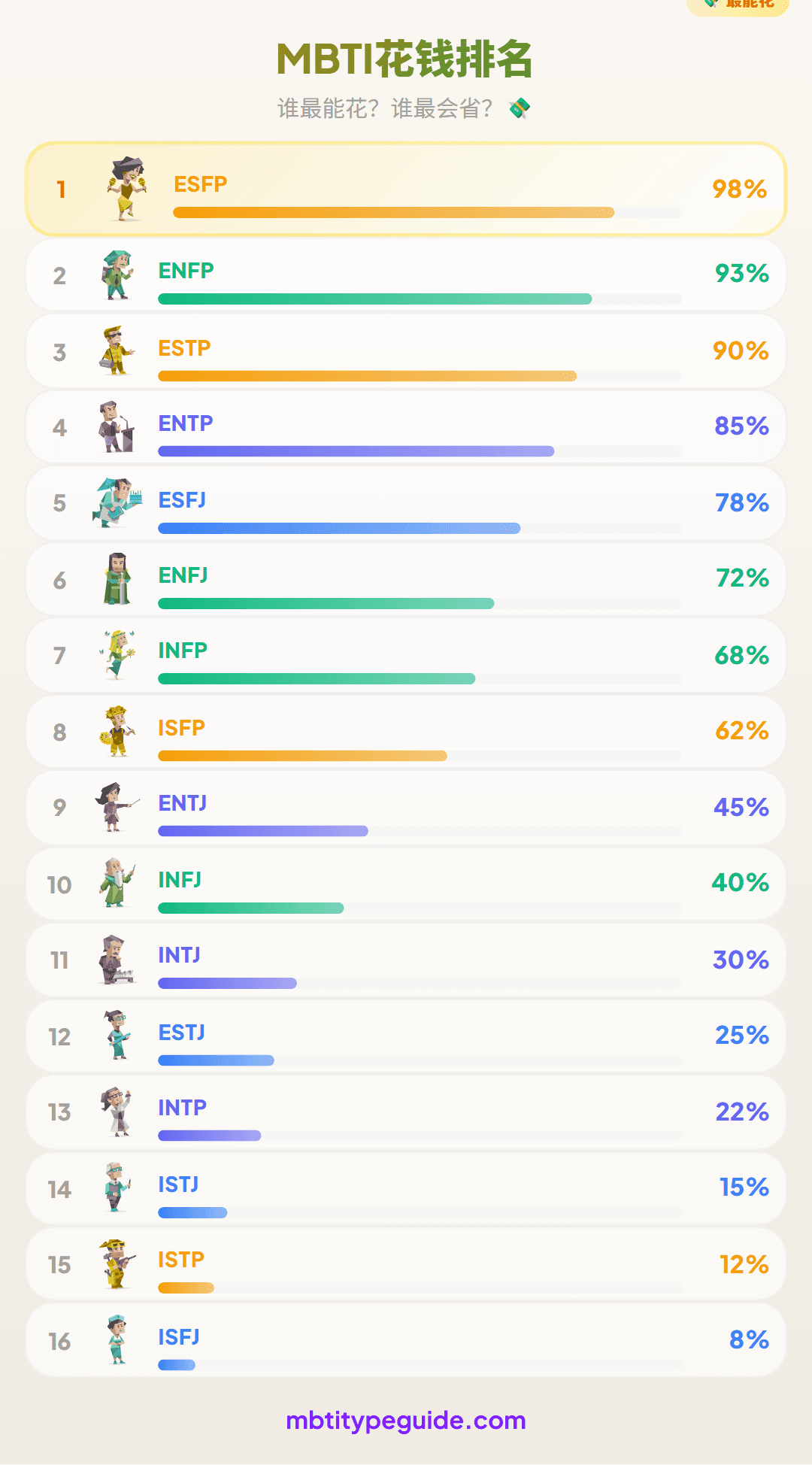812x1465 pixels.
Task: Click the ISTP character avatar icon
Action: (117, 1263)
